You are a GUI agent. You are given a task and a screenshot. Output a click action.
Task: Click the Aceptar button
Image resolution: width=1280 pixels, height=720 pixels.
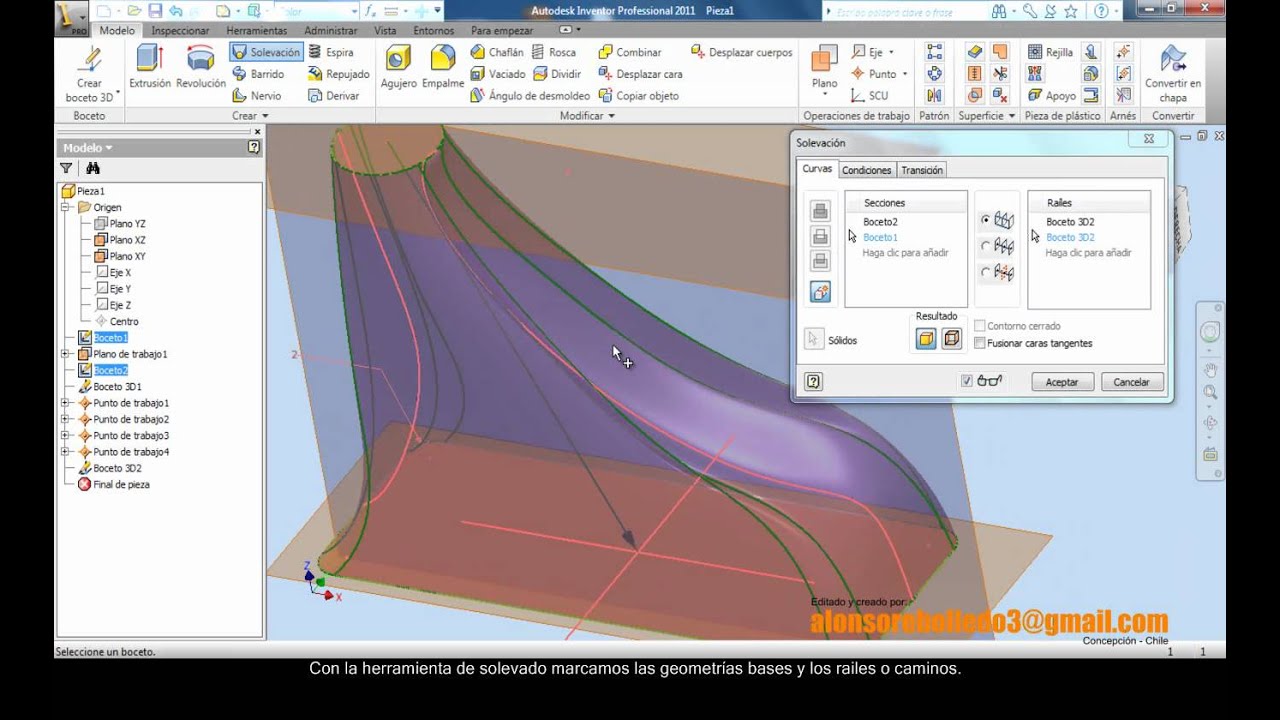pyautogui.click(x=1062, y=382)
